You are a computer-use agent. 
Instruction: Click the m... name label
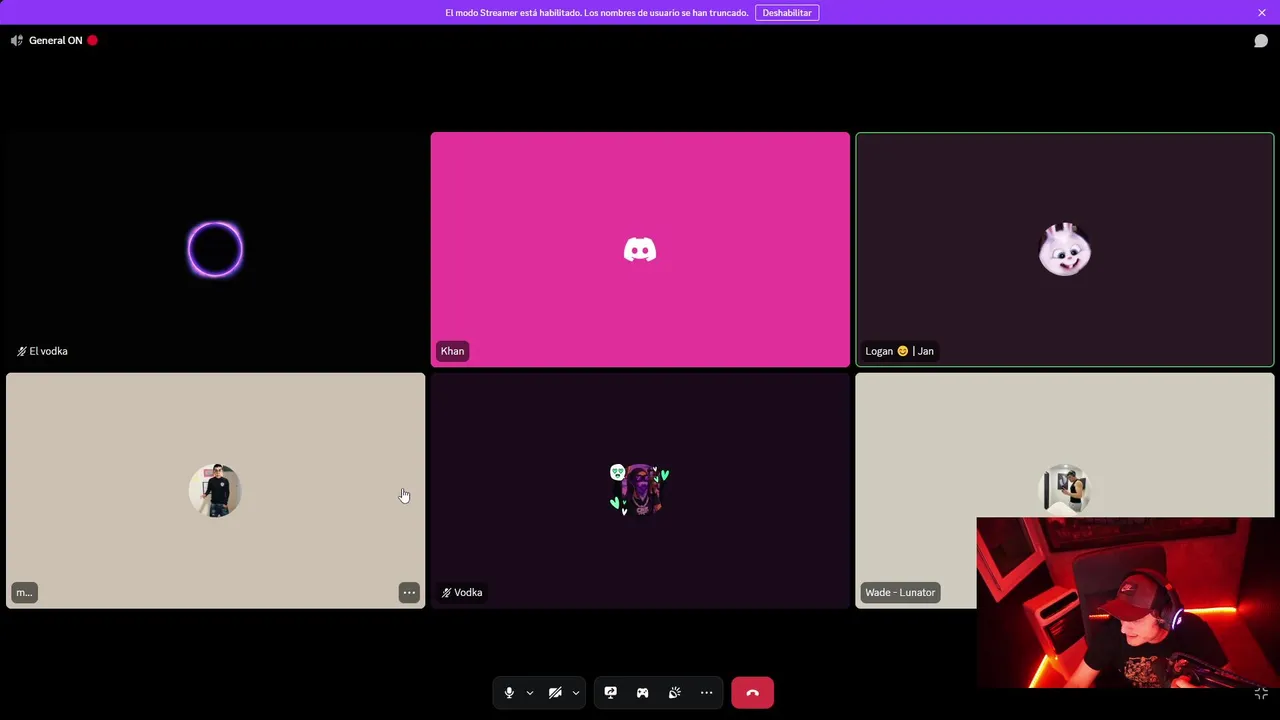pos(24,593)
